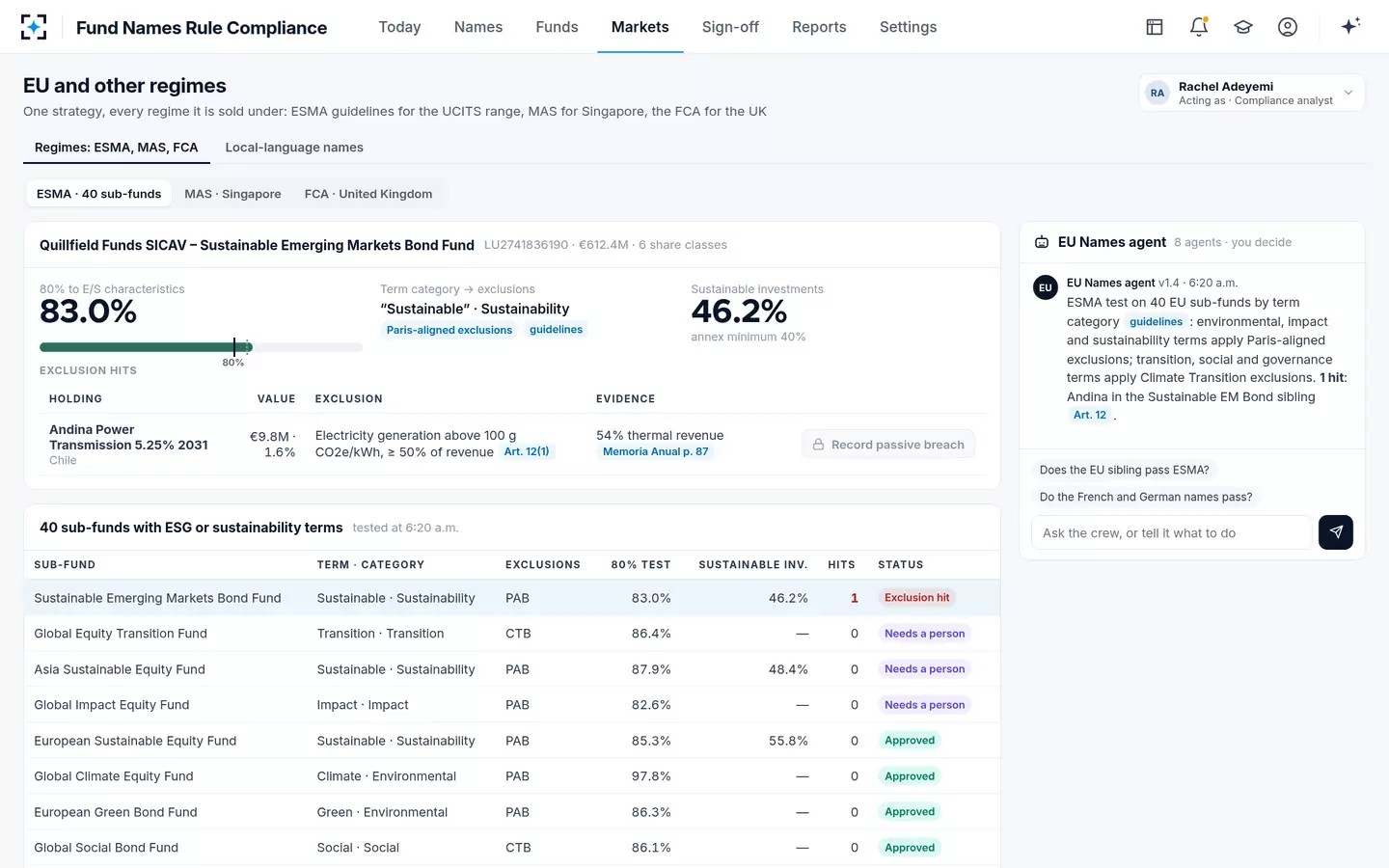1389x868 pixels.
Task: Click the Exclusion hit status badge
Action: click(916, 598)
